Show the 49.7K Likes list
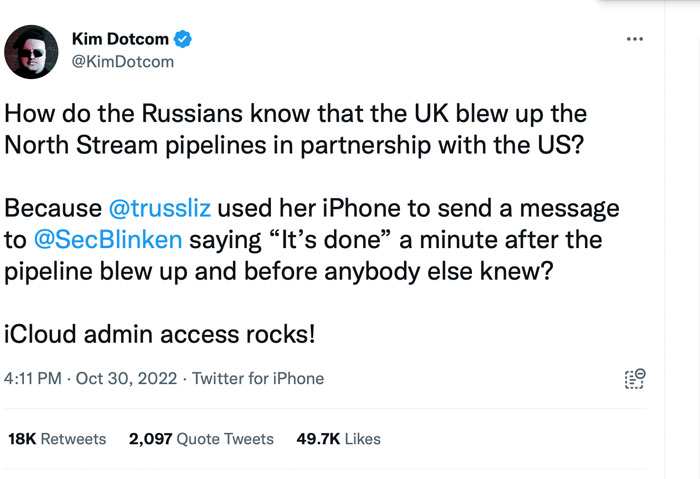The image size is (700, 479). click(339, 438)
